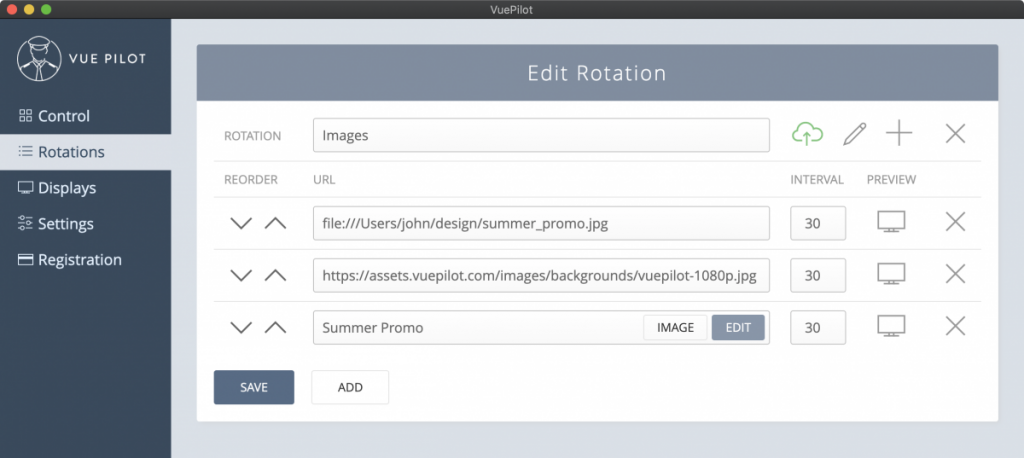The image size is (1024, 458).
Task: Preview the summer_promo.jpg monitor icon
Action: click(x=891, y=222)
